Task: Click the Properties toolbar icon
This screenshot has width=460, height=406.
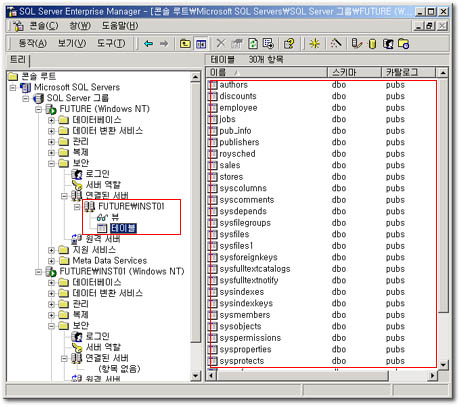Action: click(x=237, y=43)
